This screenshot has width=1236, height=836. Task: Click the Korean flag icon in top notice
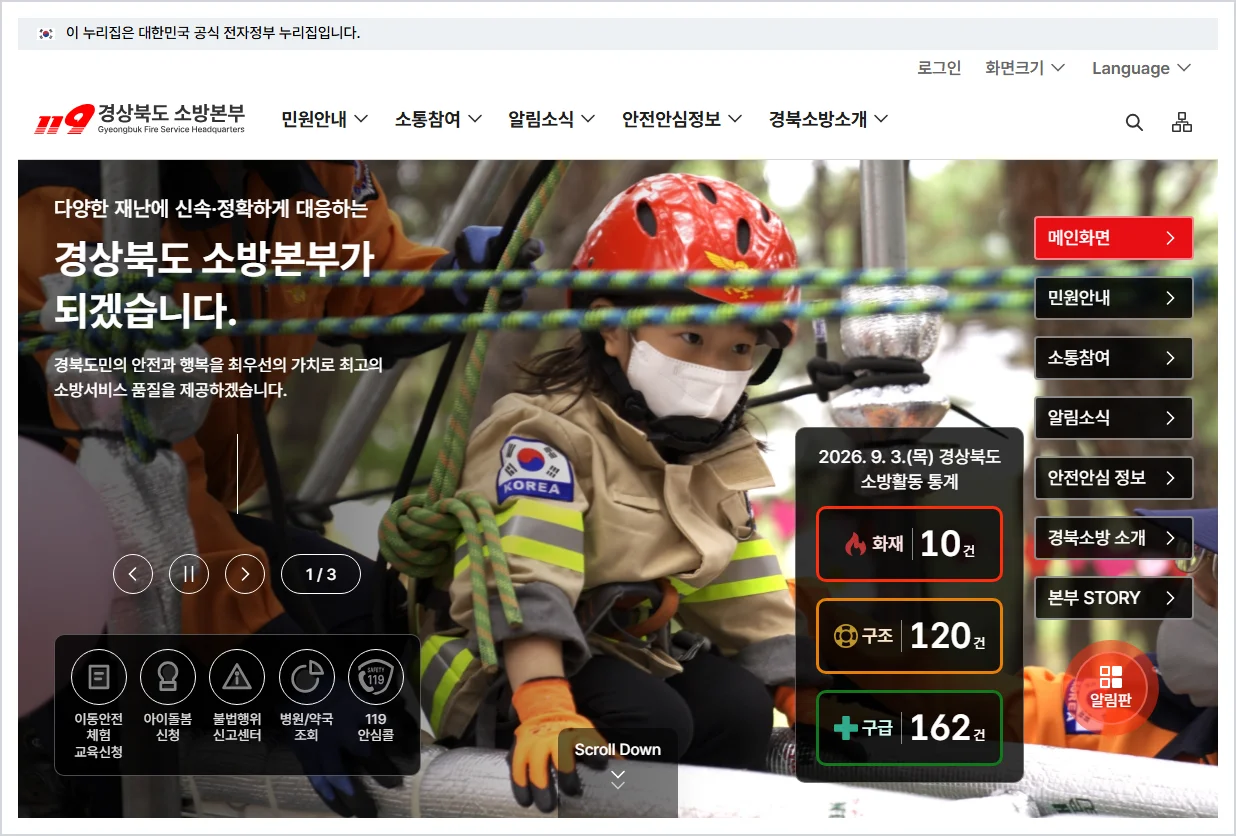point(45,33)
